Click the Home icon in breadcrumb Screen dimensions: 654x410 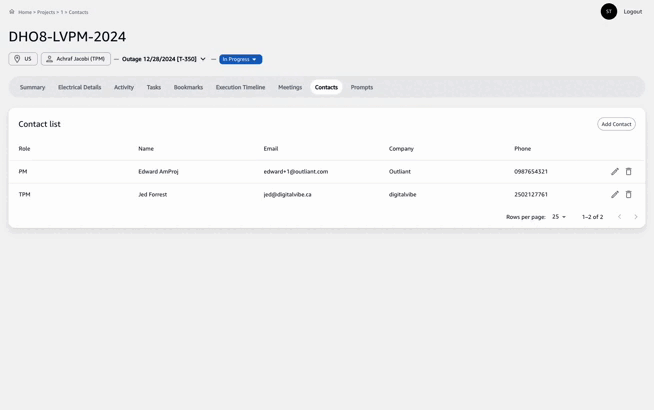[x=12, y=12]
